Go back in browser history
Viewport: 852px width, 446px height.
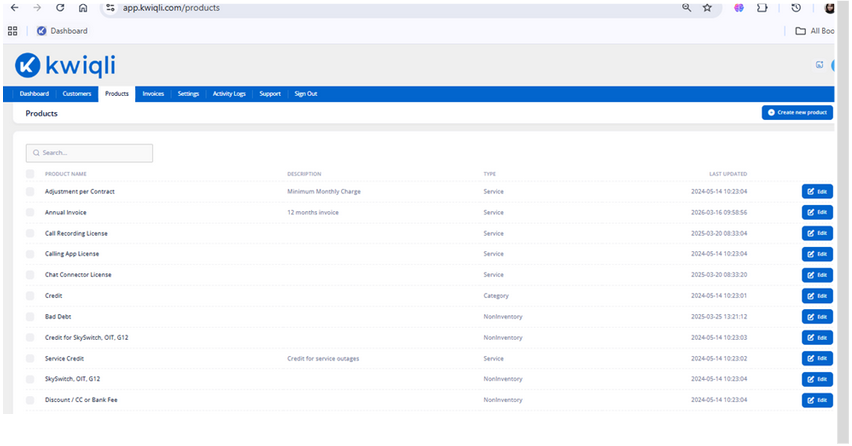click(x=15, y=8)
